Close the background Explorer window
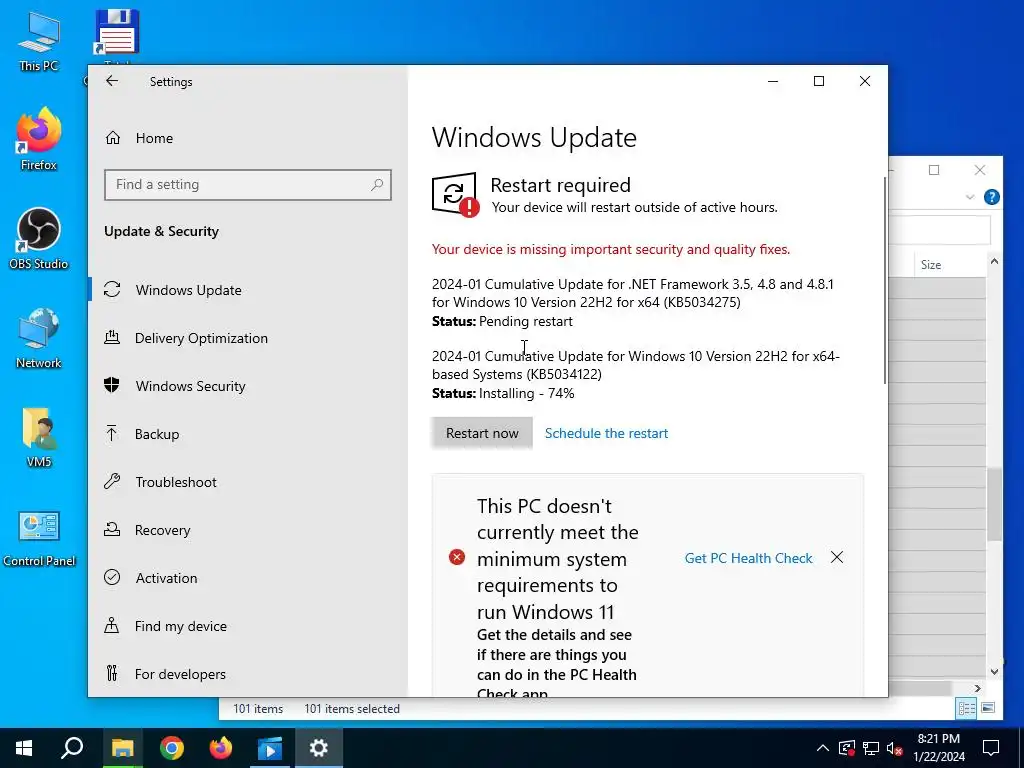Screen dimensions: 1024x768 (x=980, y=170)
